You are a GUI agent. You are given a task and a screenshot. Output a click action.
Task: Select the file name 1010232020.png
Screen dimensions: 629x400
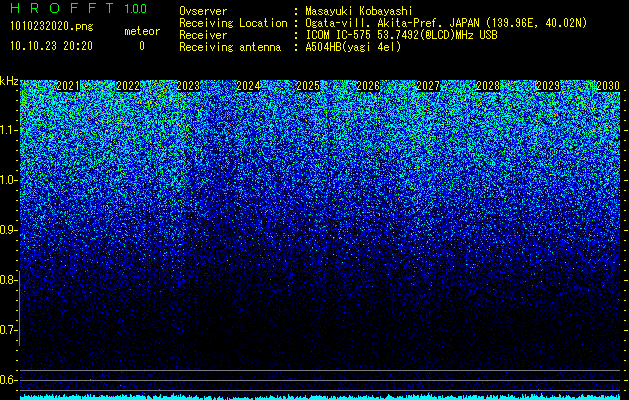pos(52,26)
